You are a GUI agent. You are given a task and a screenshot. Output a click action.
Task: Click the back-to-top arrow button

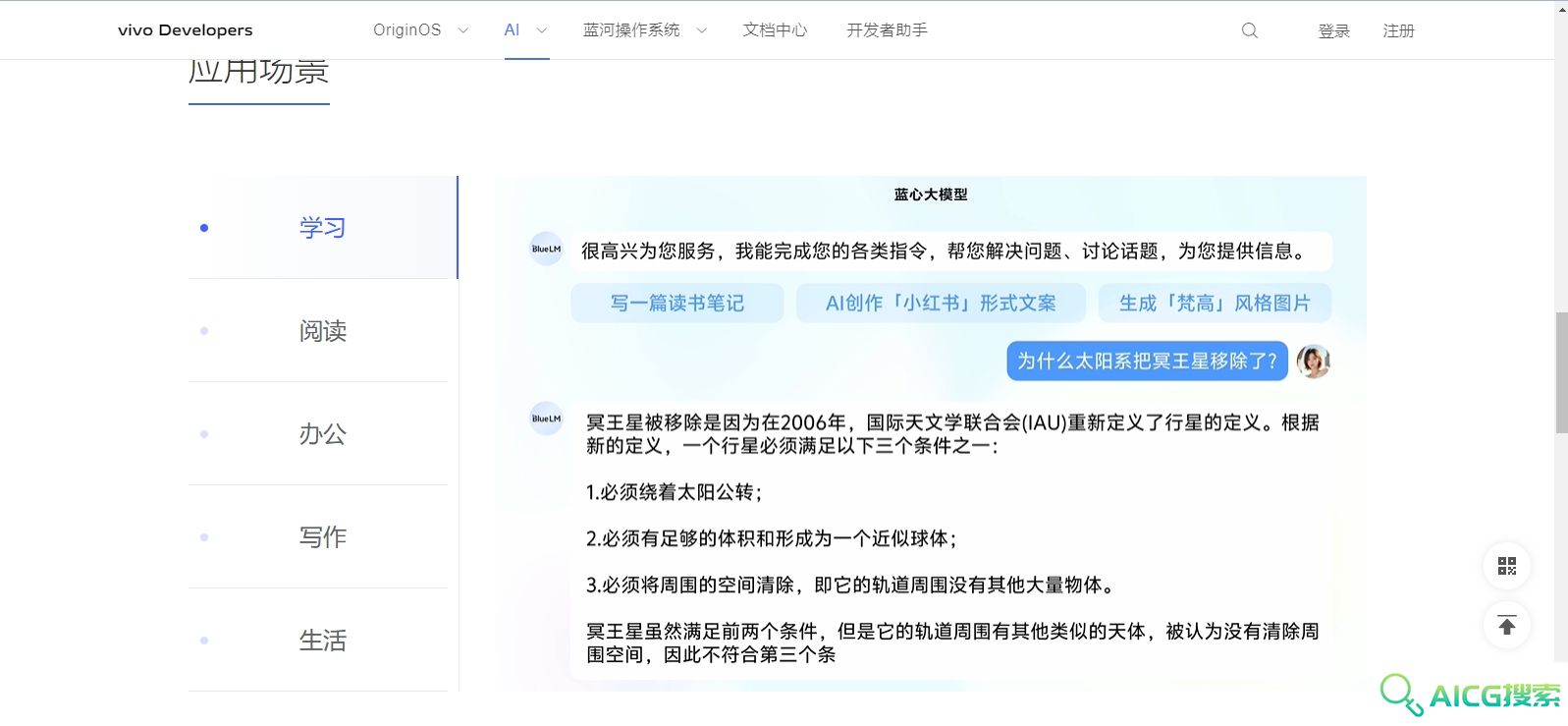1507,625
